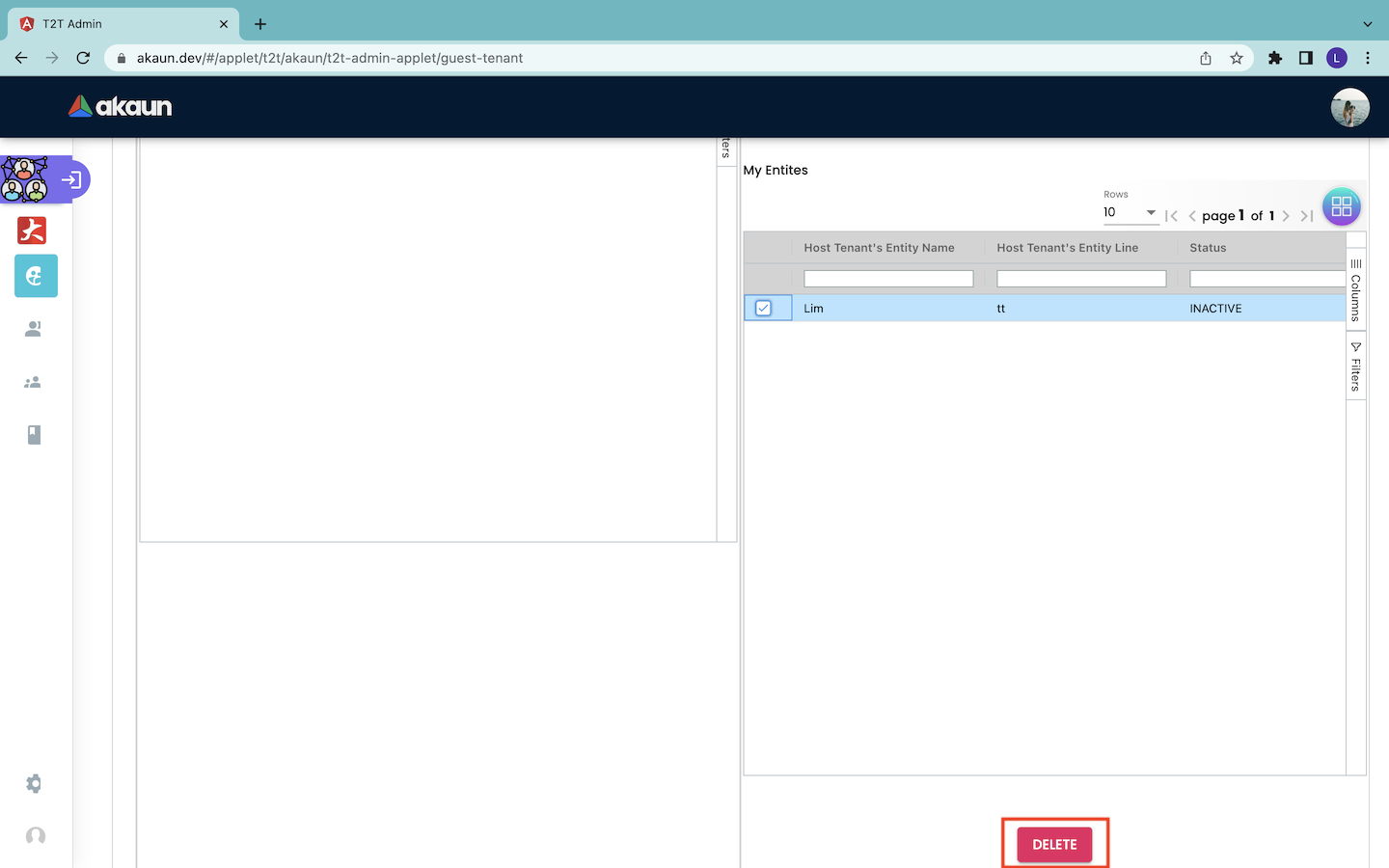This screenshot has width=1389, height=868.
Task: Click the Entity Line filter input
Action: coord(1081,279)
